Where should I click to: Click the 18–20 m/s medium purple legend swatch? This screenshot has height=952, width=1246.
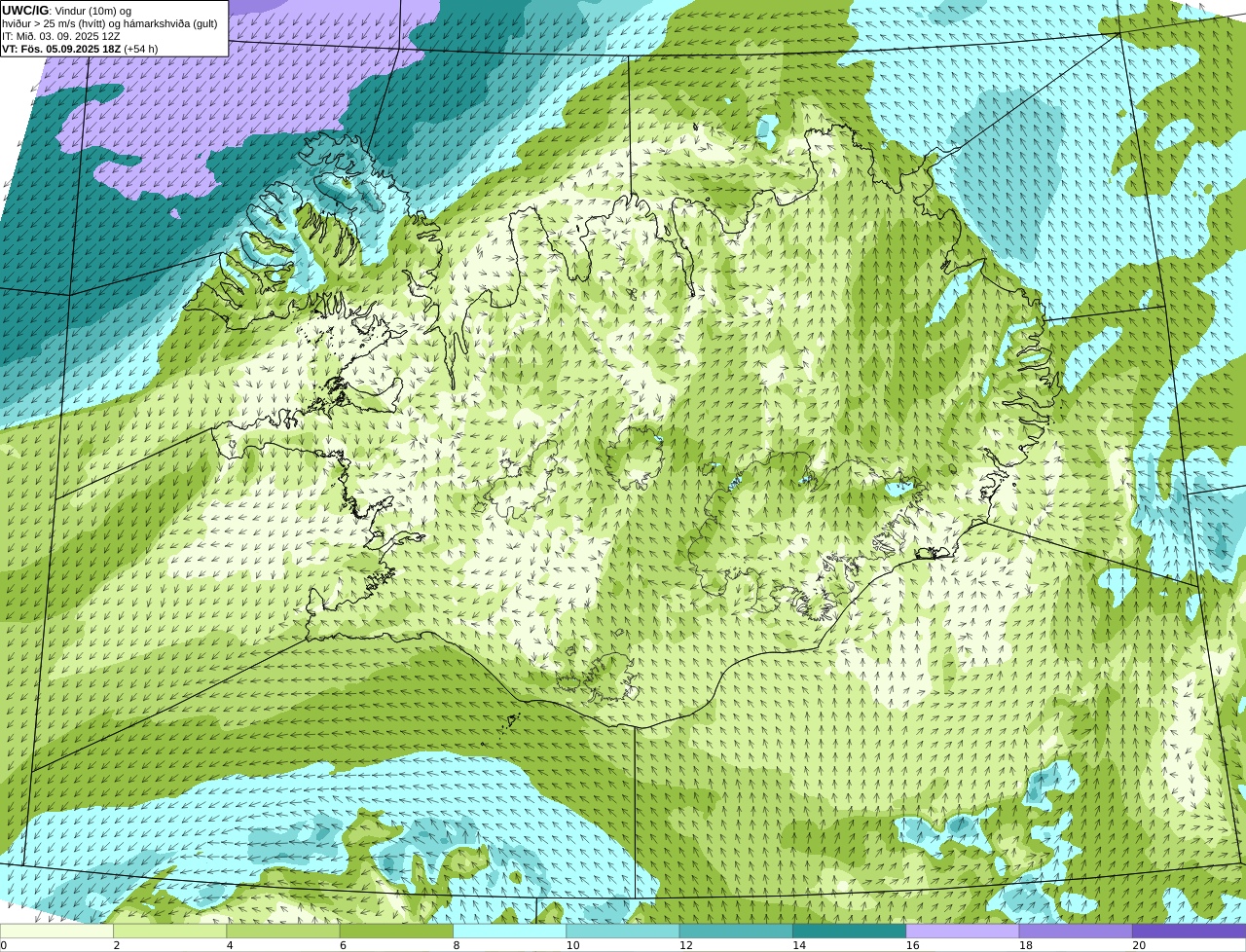[x=1076, y=931]
